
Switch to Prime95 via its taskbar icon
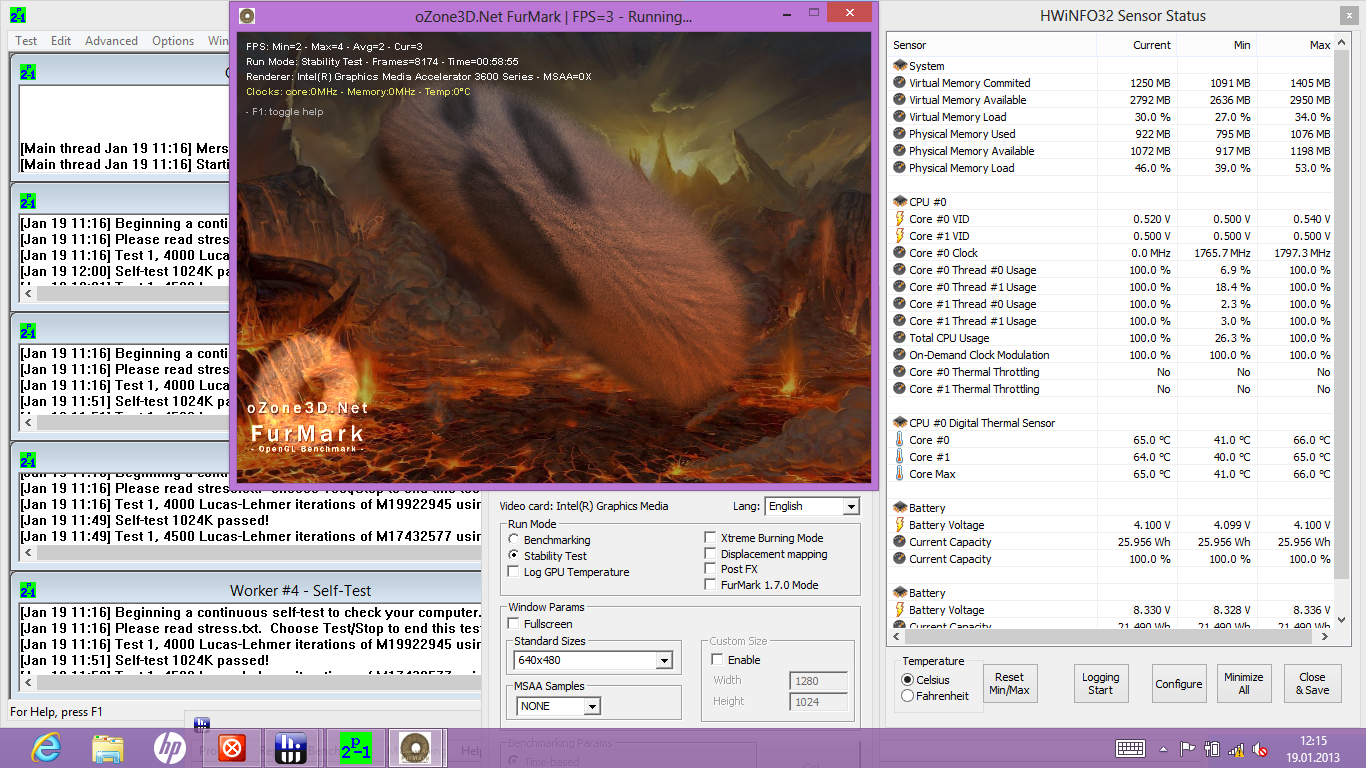click(355, 748)
